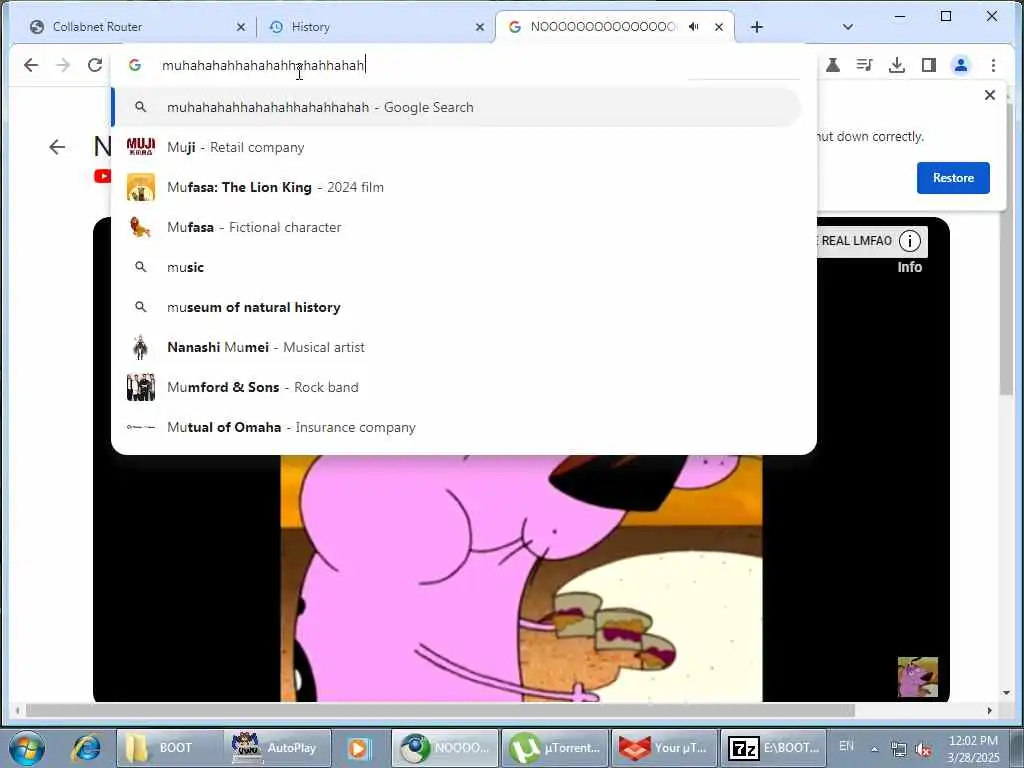Open video Info circle icon
Image resolution: width=1024 pixels, height=768 pixels.
(910, 241)
